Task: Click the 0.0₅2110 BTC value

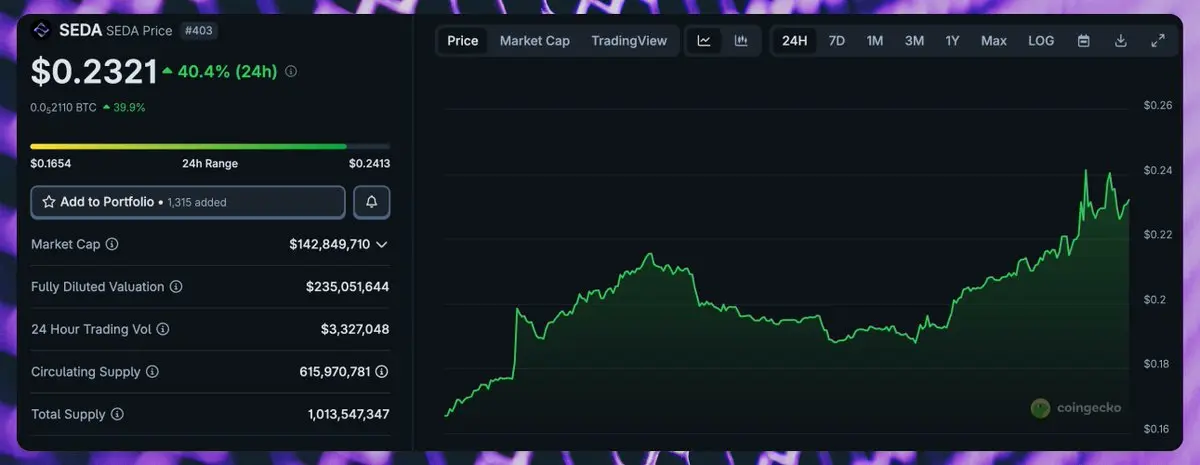Action: [x=64, y=107]
